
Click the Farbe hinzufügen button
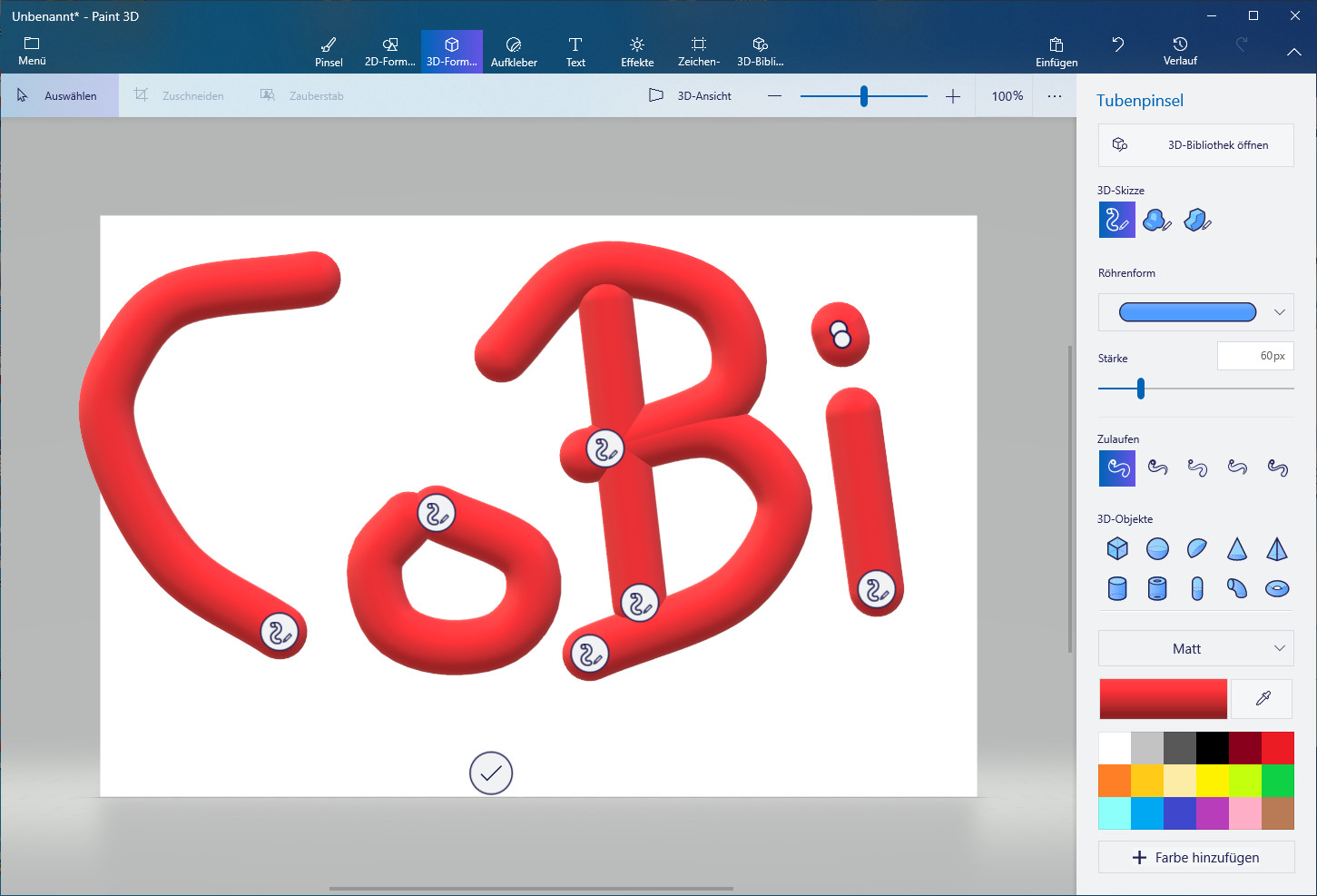(x=1195, y=857)
